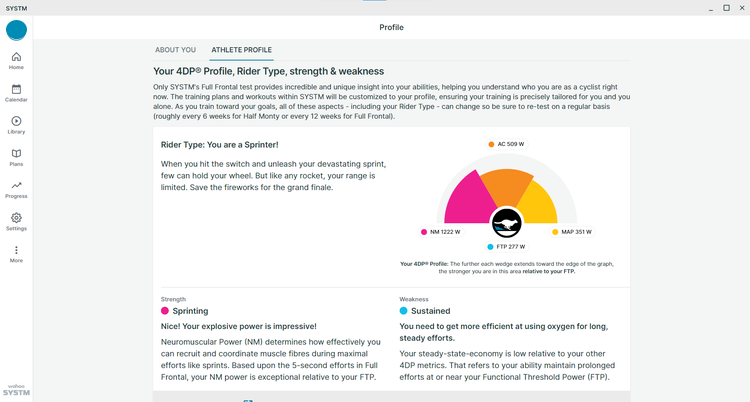Select the AC 509 W label
Viewport: 750px width, 402px height.
click(507, 144)
